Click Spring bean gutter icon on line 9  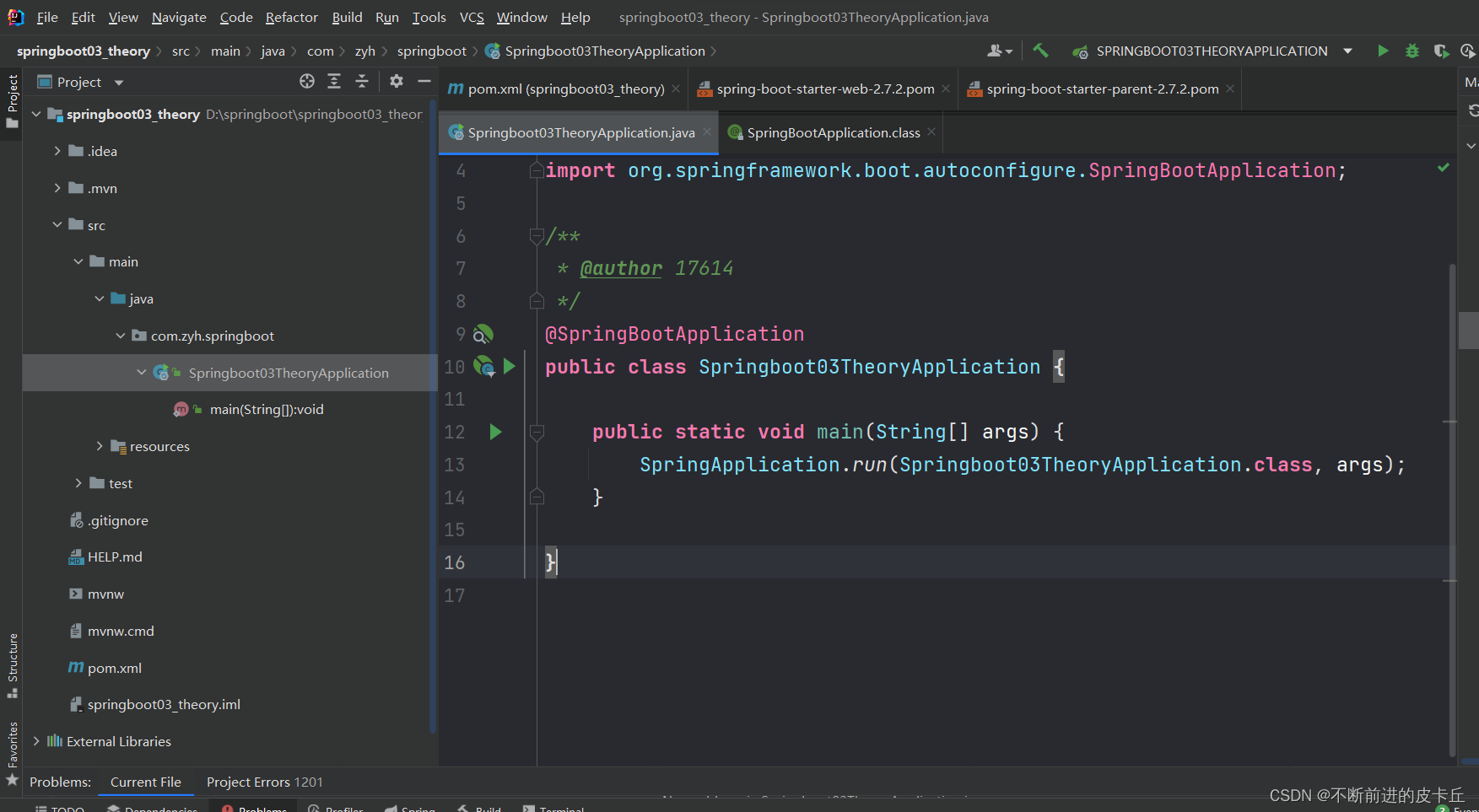(x=483, y=334)
